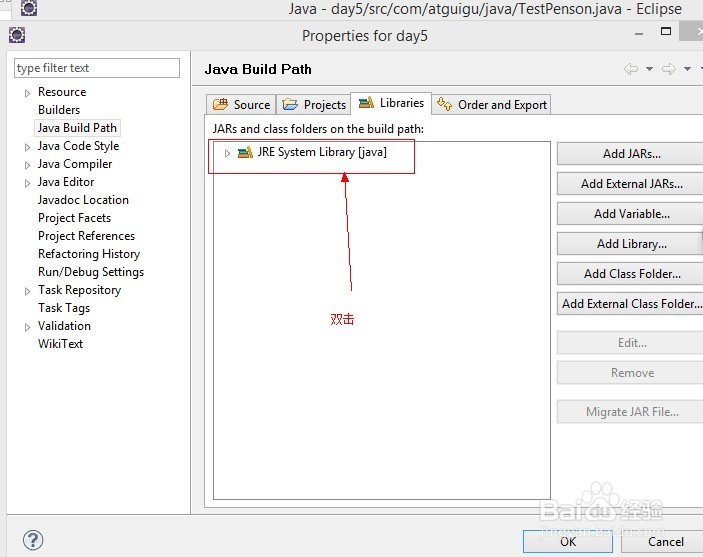The image size is (703, 557).
Task: Select Project References tree item
Action: [87, 236]
